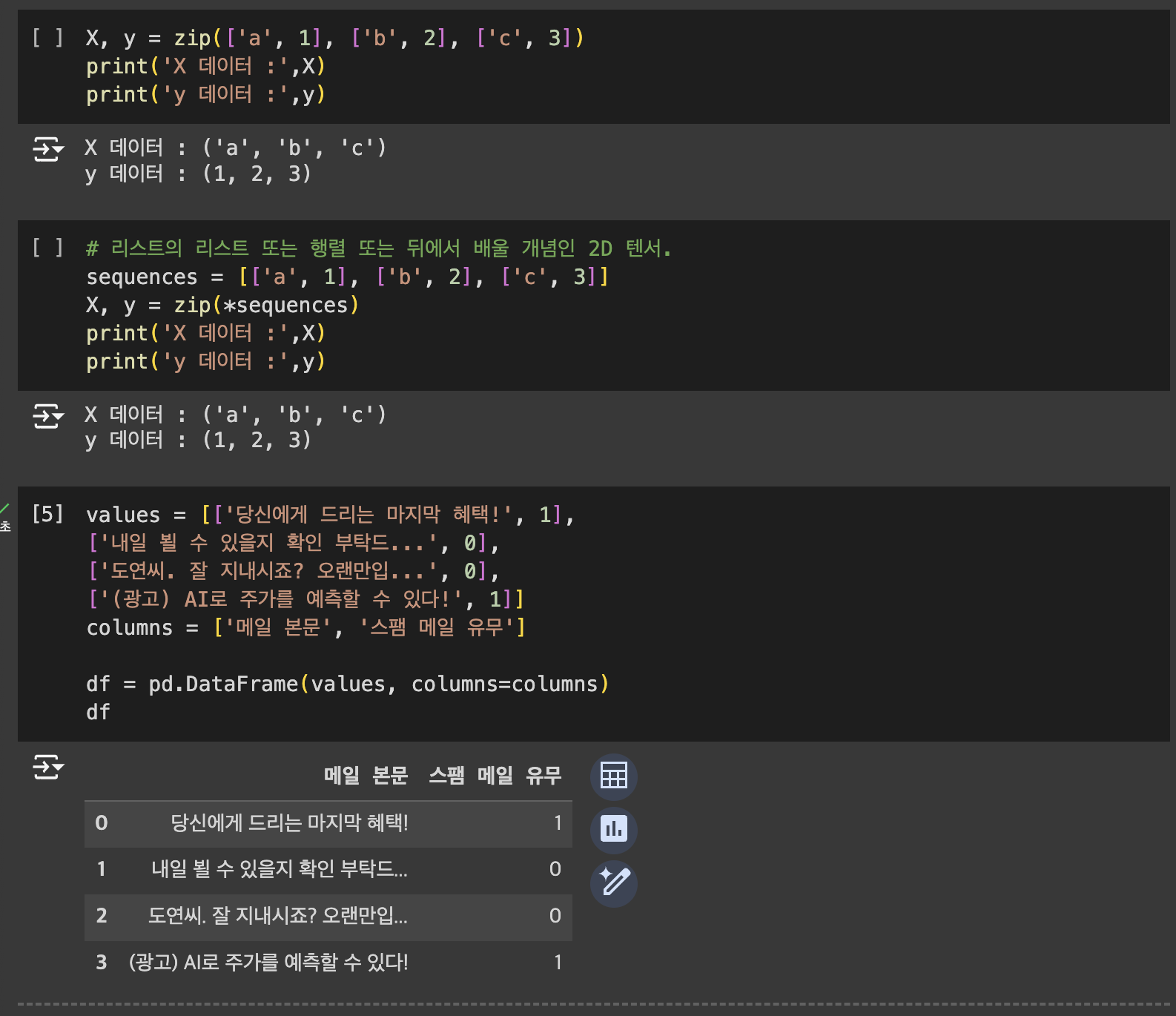Open suggested charts for the dataframe
The height and width of the screenshot is (1016, 1176).
click(613, 829)
